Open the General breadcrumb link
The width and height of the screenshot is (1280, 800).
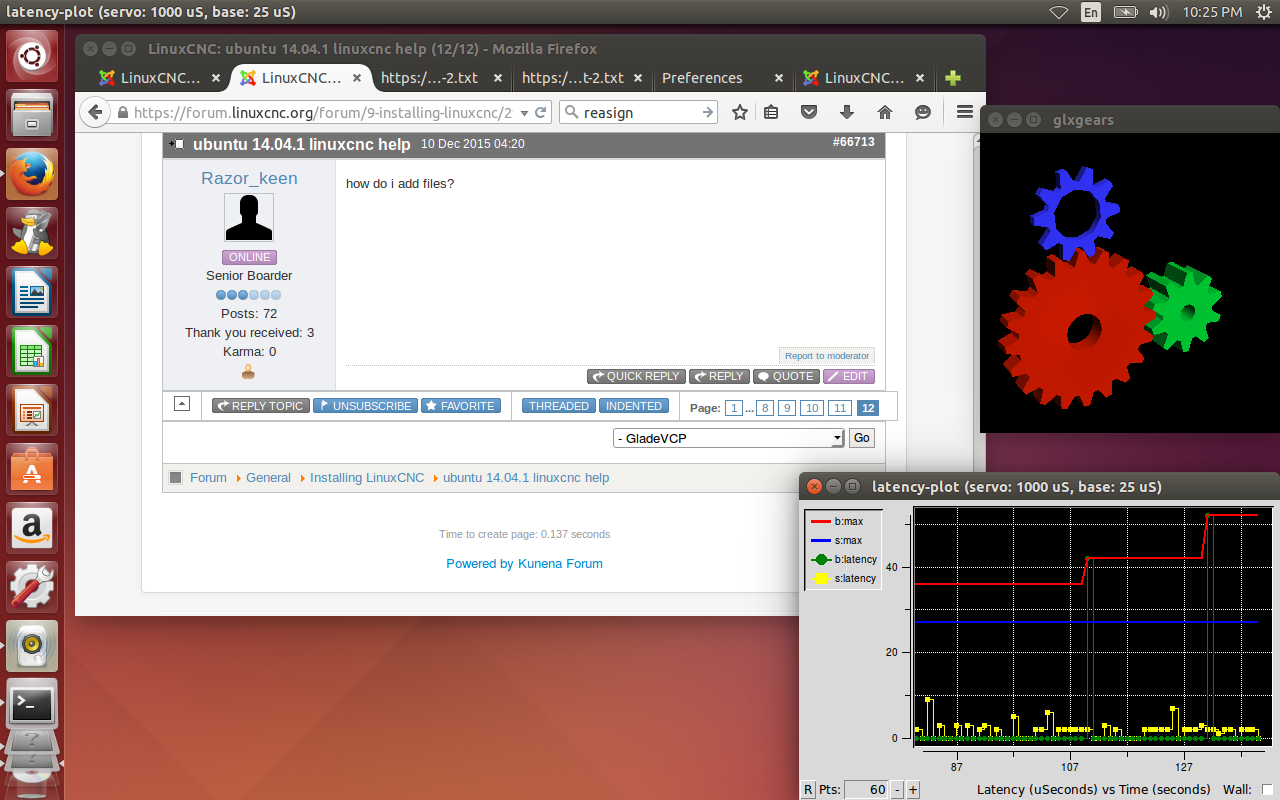point(269,478)
